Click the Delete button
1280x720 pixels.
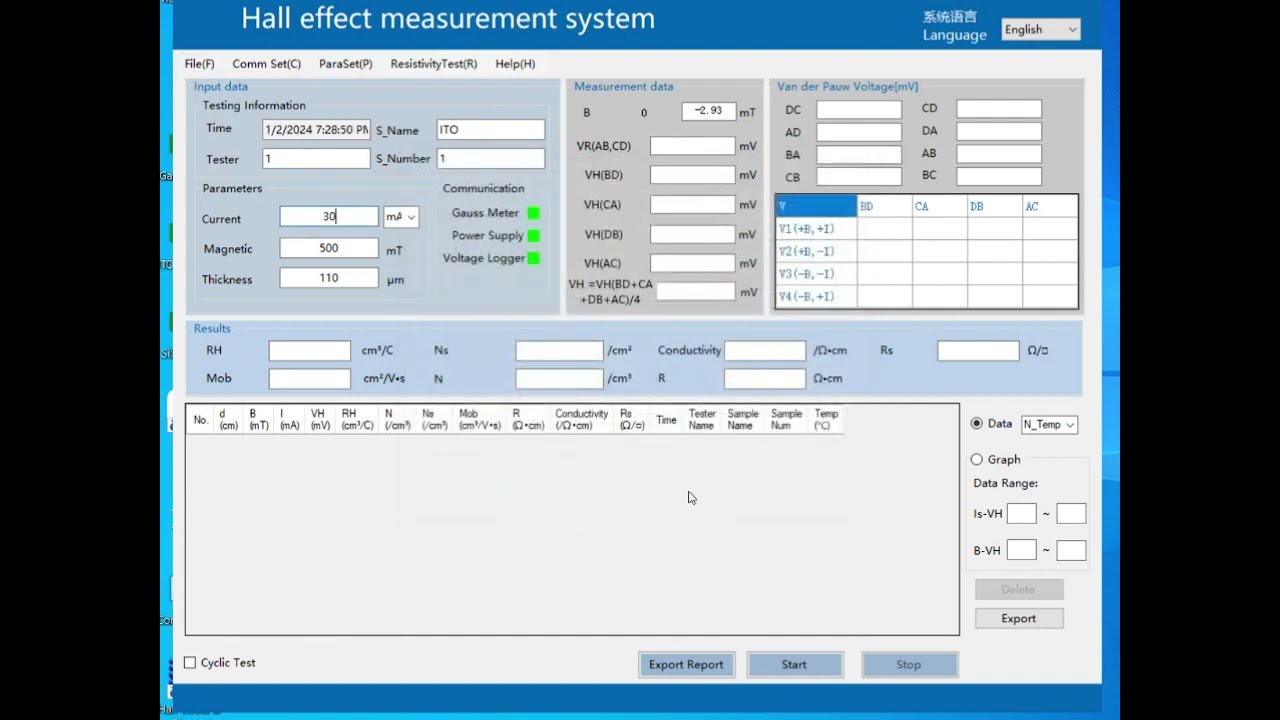(1019, 589)
